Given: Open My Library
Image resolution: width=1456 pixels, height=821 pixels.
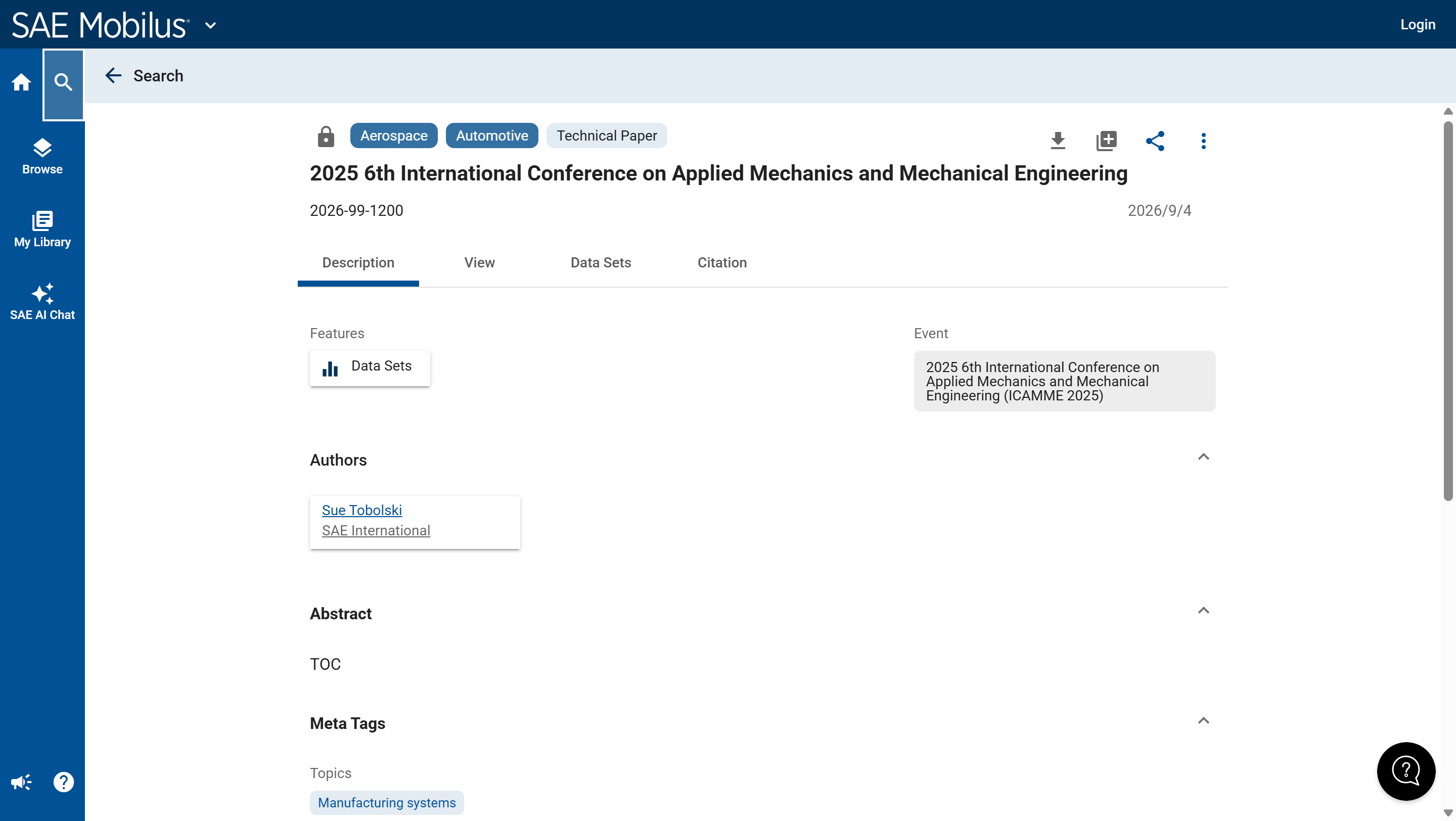Looking at the screenshot, I should click(42, 230).
